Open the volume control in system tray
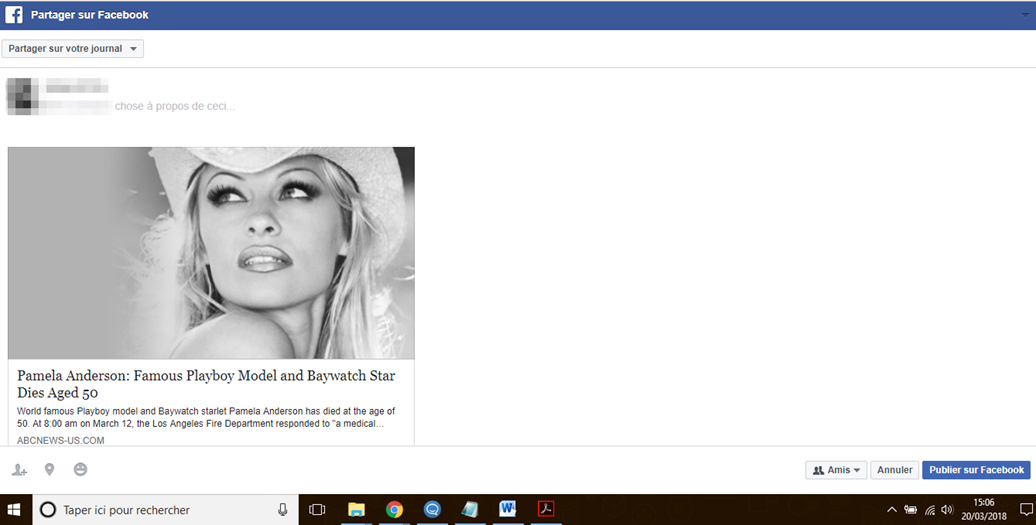The width and height of the screenshot is (1036, 525). coord(947,510)
